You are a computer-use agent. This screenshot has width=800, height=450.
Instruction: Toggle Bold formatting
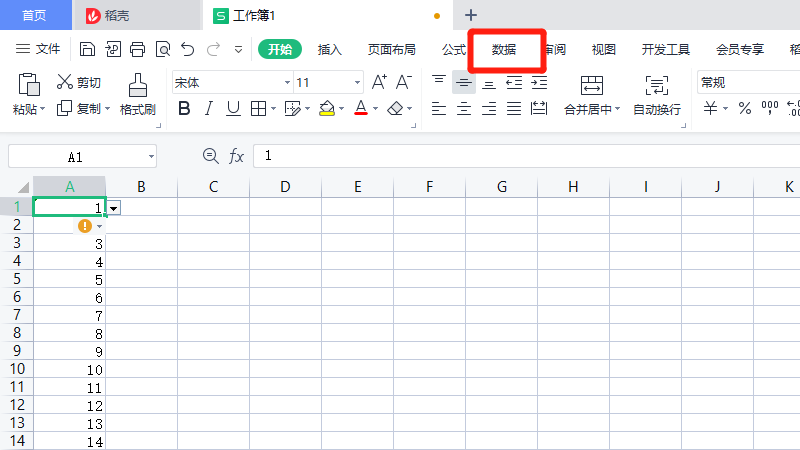184,108
